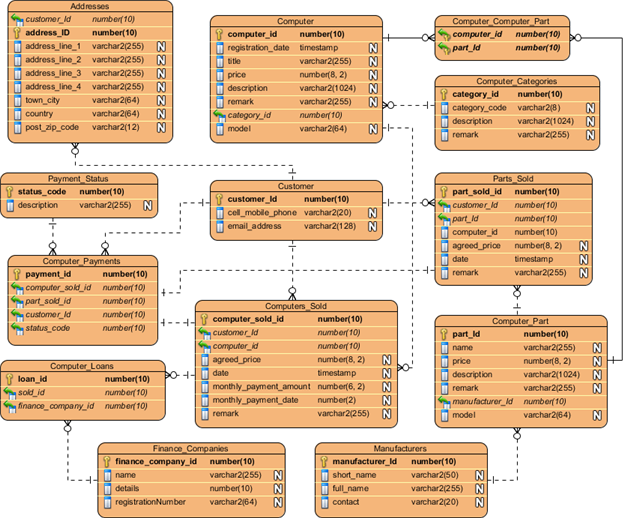Click the computer_sold_id column in Computer_Payments
The height and width of the screenshot is (518, 624).
(x=58, y=288)
